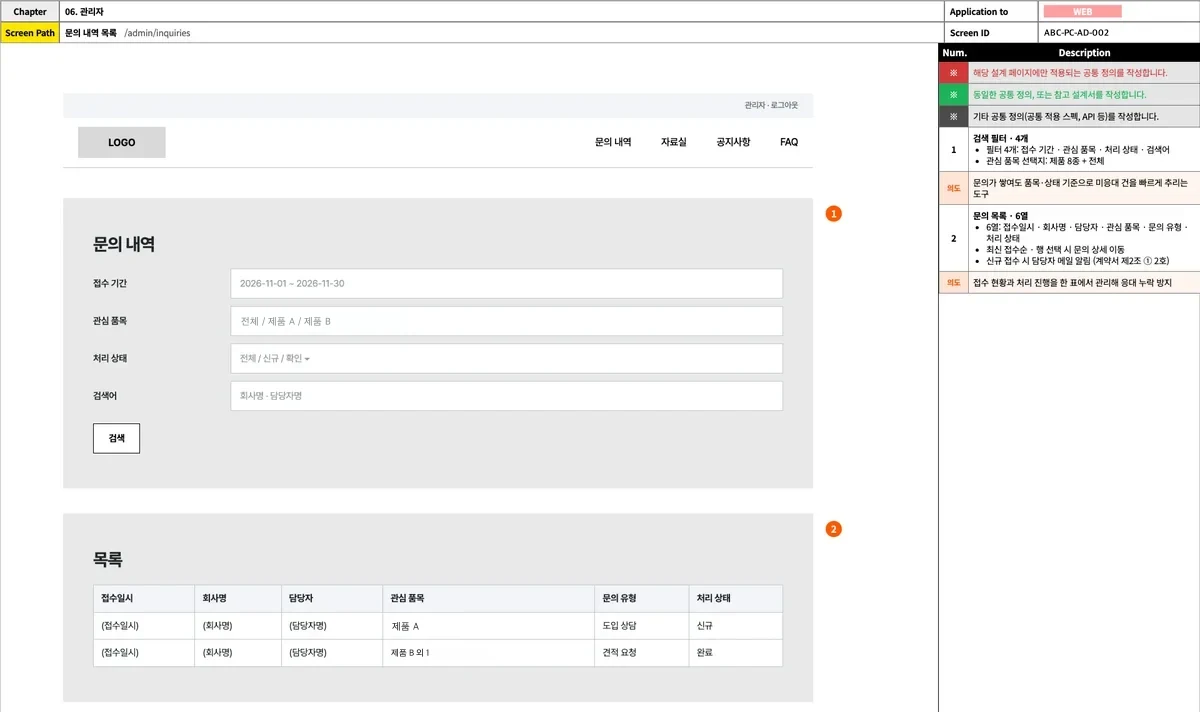
Task: Click the 목록 section heading
Action: click(108, 560)
